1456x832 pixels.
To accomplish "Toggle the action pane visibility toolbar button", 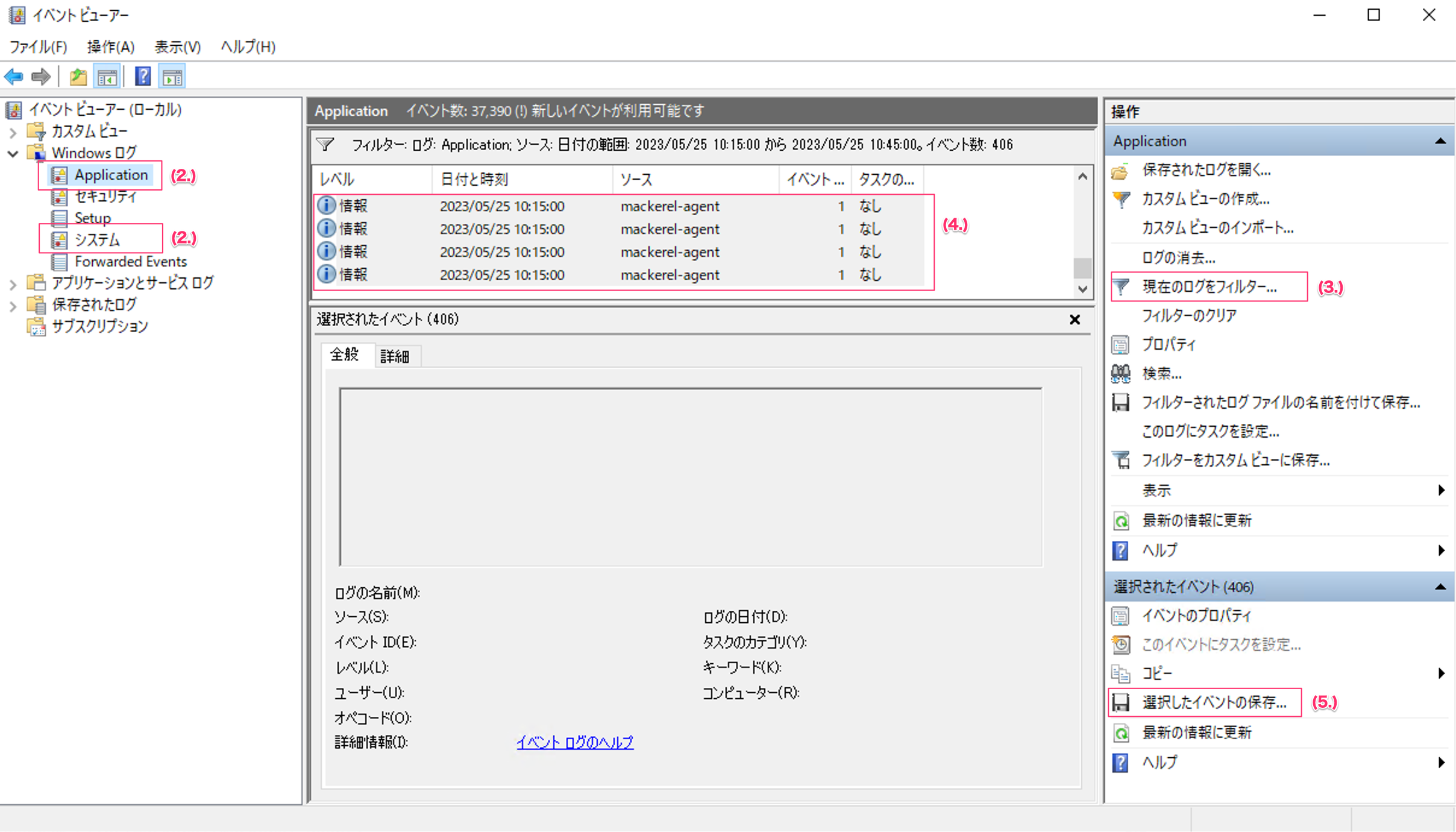I will click(172, 76).
